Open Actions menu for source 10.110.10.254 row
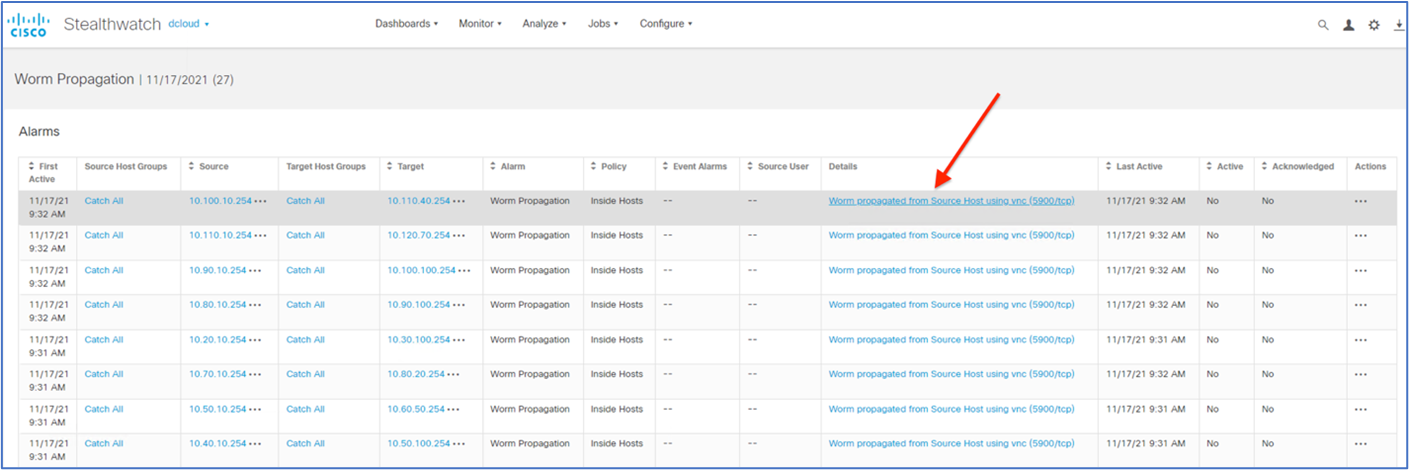Viewport: 1409px width, 470px height. pos(1360,236)
